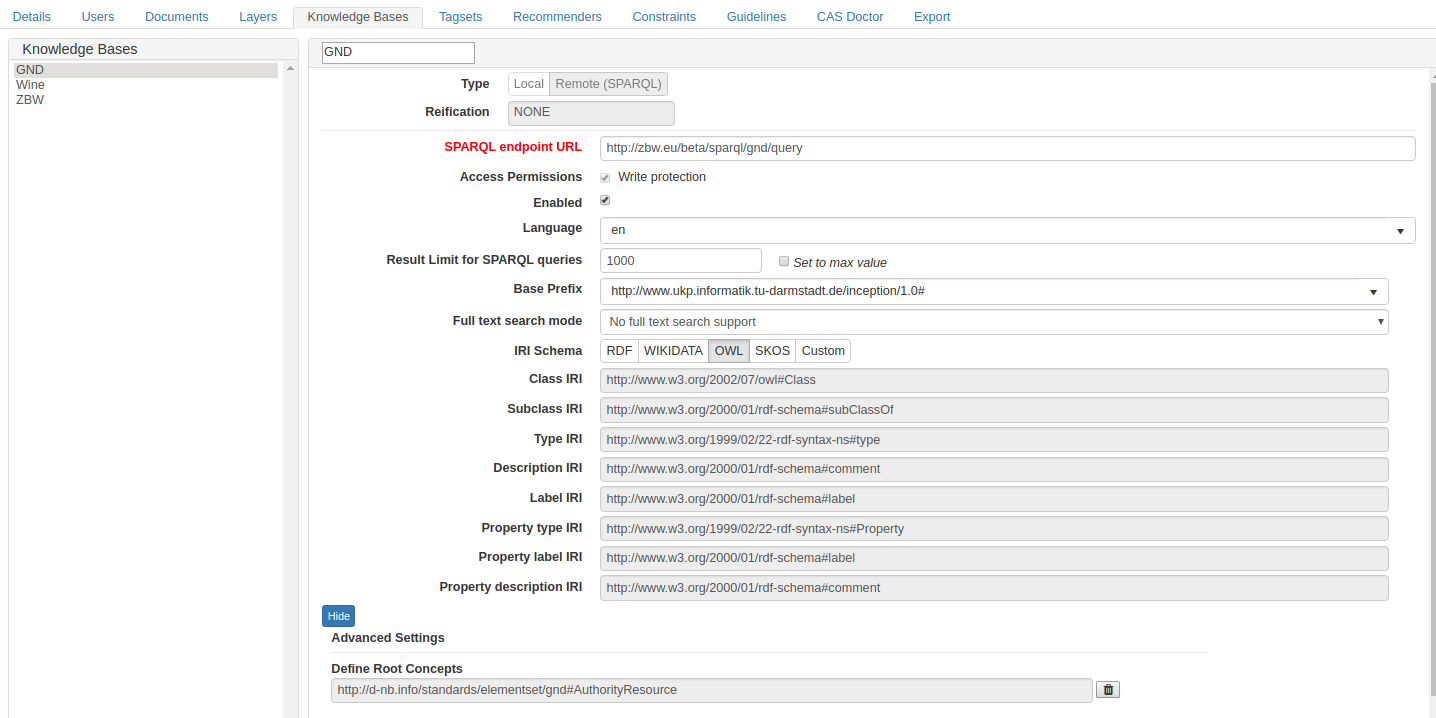This screenshot has height=718, width=1436.
Task: Switch knowledge base type to Local
Action: coord(528,83)
